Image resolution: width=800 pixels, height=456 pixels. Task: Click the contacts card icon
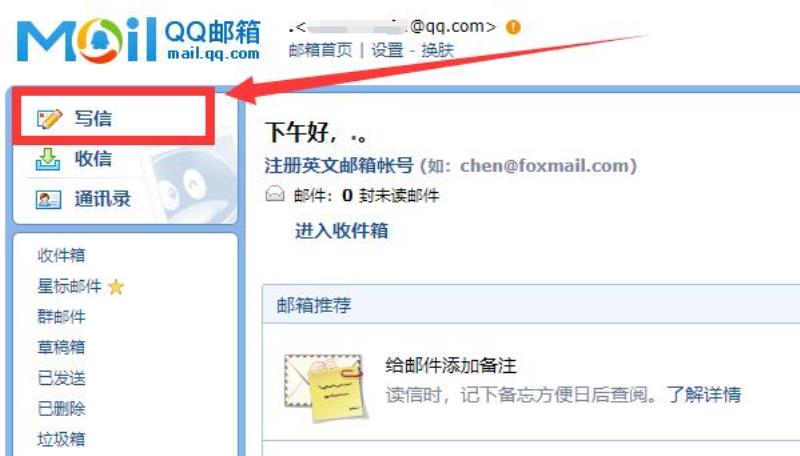[48, 199]
